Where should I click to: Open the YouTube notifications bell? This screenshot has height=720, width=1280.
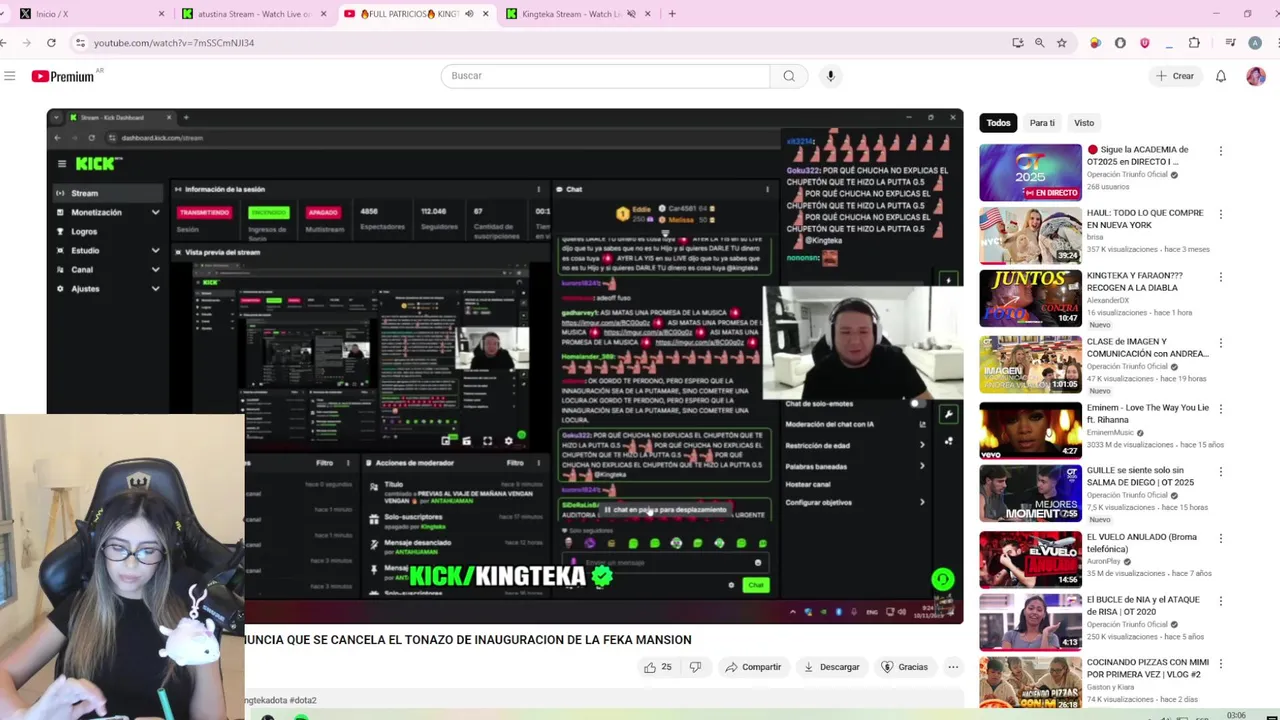pos(1221,76)
